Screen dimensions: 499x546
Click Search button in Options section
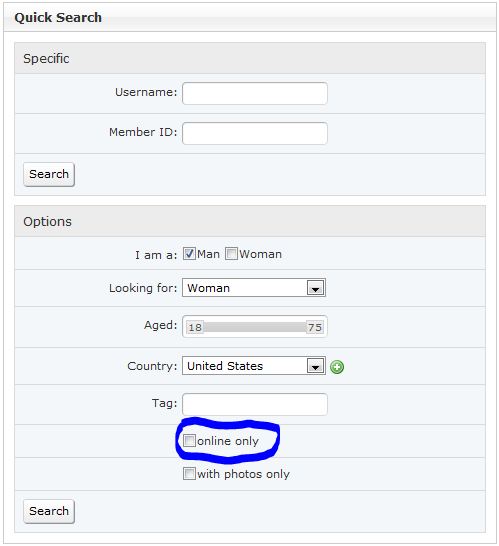click(x=49, y=511)
